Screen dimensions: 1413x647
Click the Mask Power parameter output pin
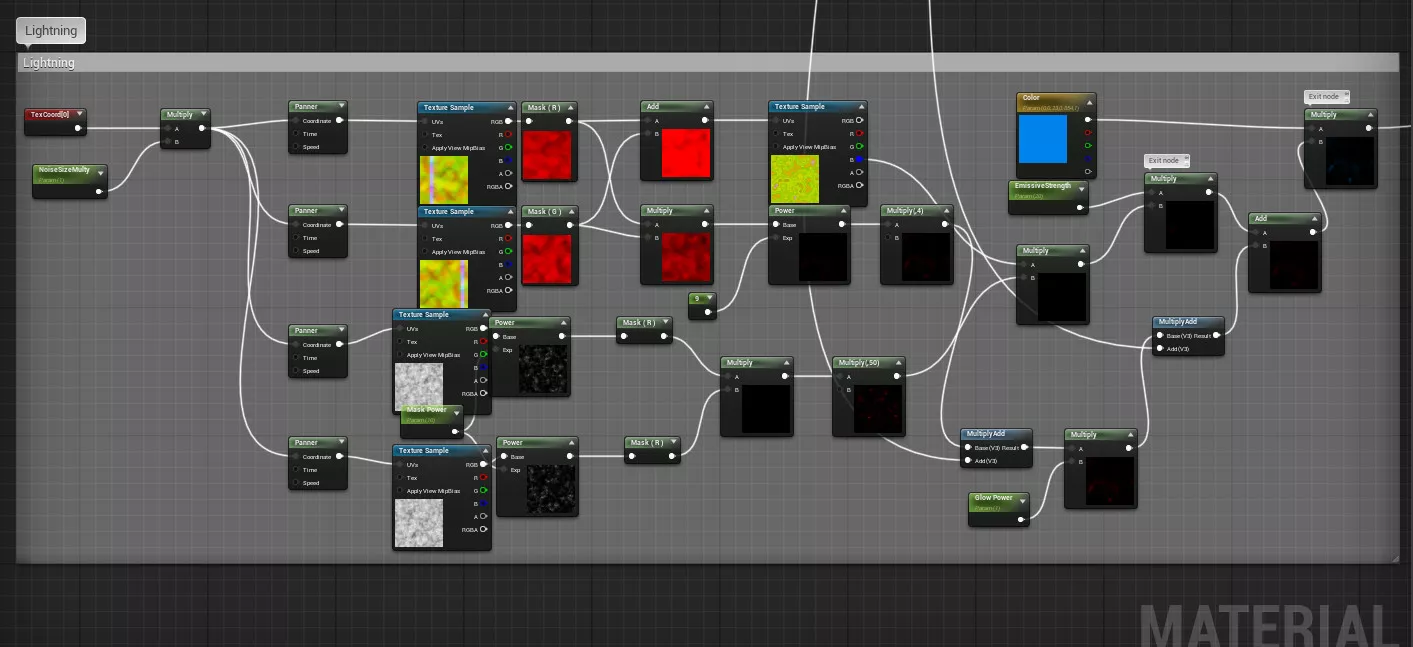pos(455,432)
